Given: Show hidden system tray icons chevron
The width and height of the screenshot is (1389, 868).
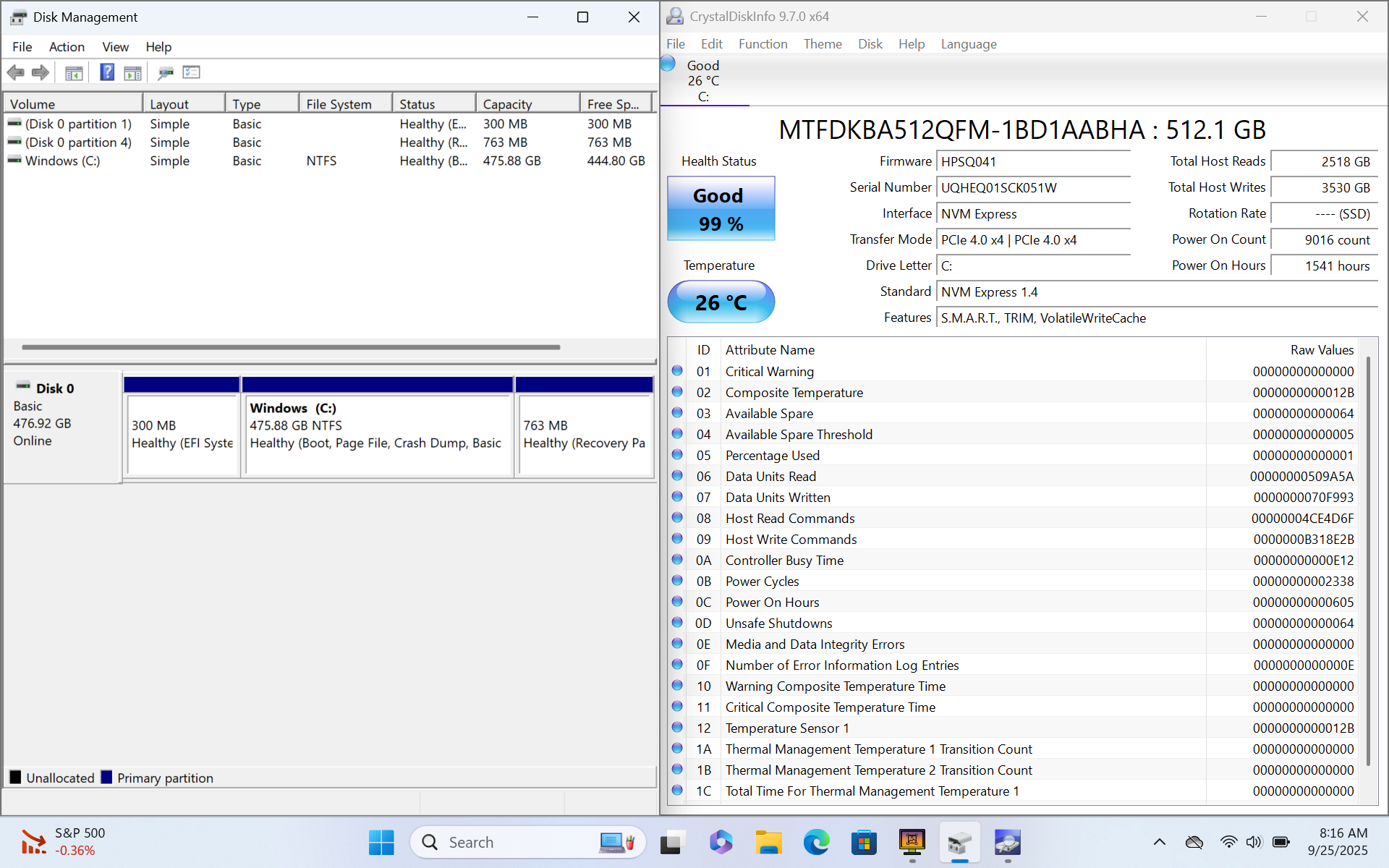Looking at the screenshot, I should [x=1159, y=842].
